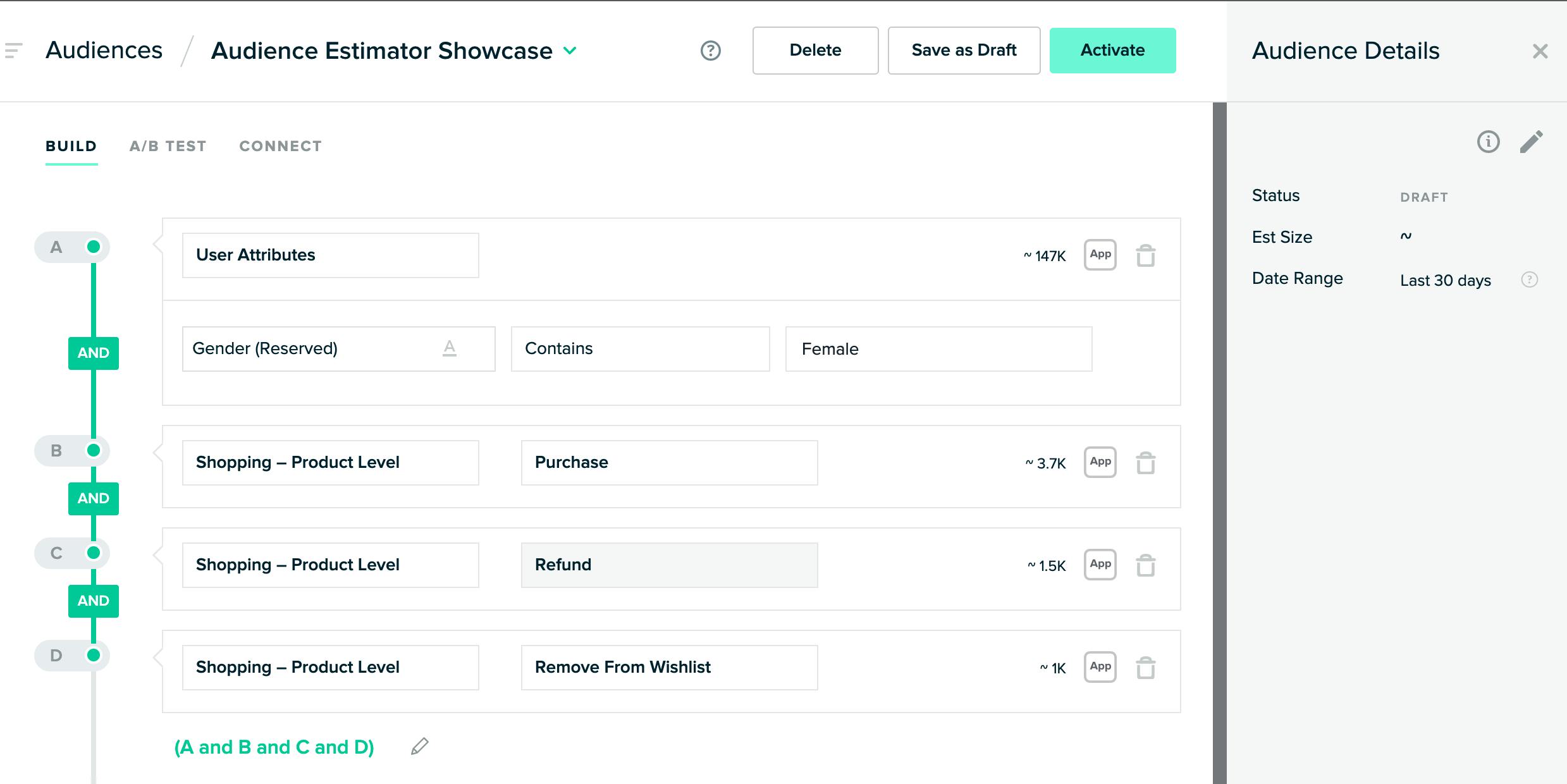Toggle the segment D node indicator

(x=95, y=656)
